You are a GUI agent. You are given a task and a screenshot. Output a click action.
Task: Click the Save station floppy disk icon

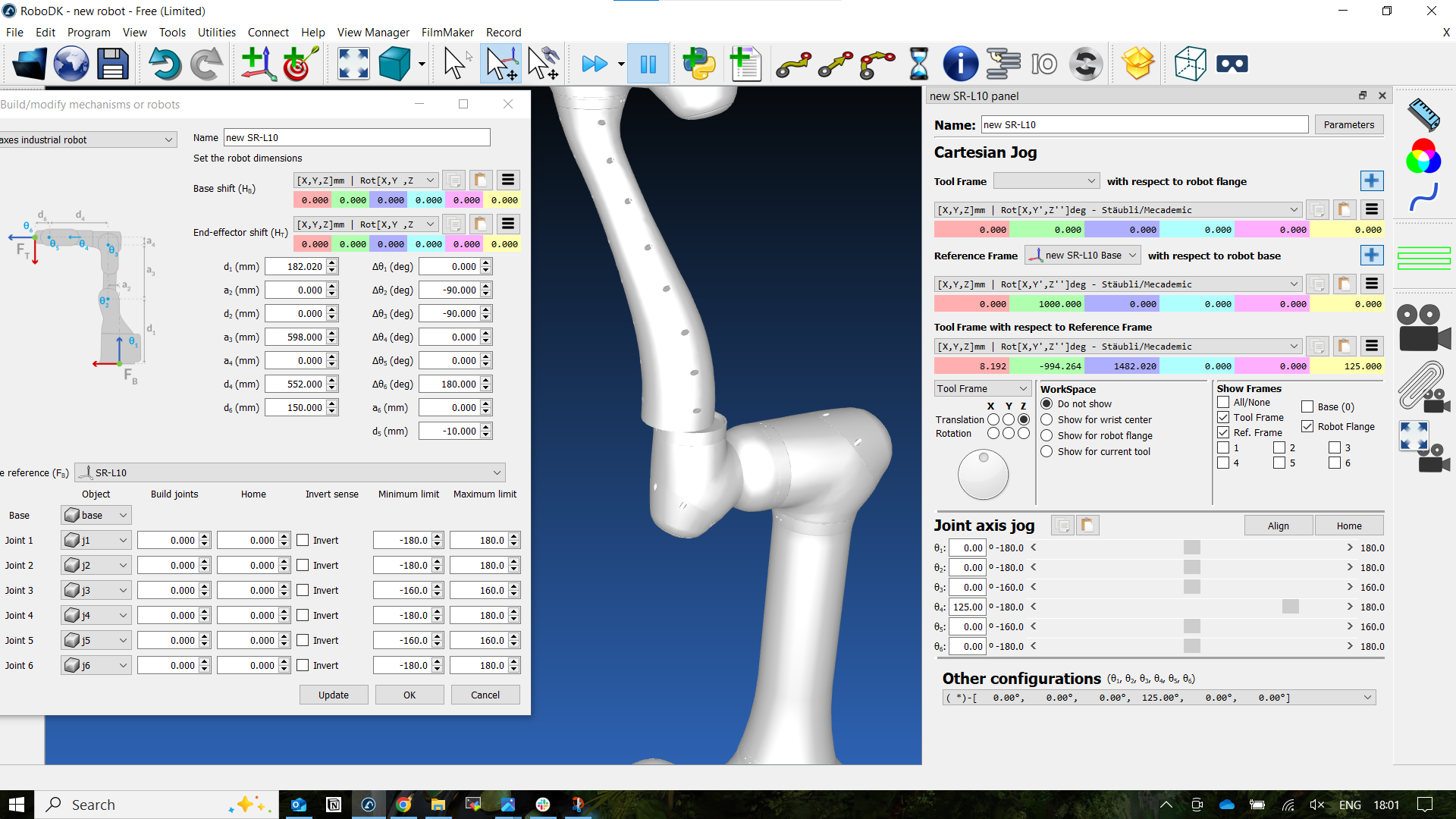[x=112, y=64]
